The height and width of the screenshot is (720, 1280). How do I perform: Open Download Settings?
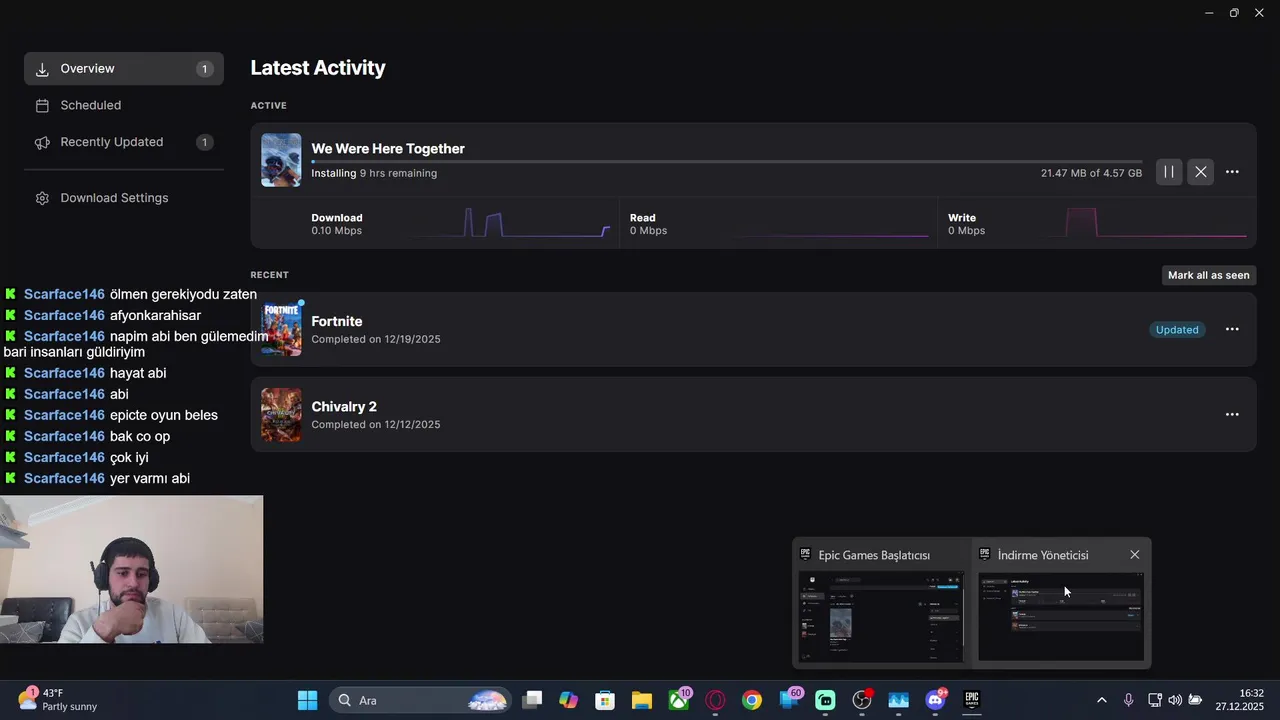pyautogui.click(x=124, y=198)
